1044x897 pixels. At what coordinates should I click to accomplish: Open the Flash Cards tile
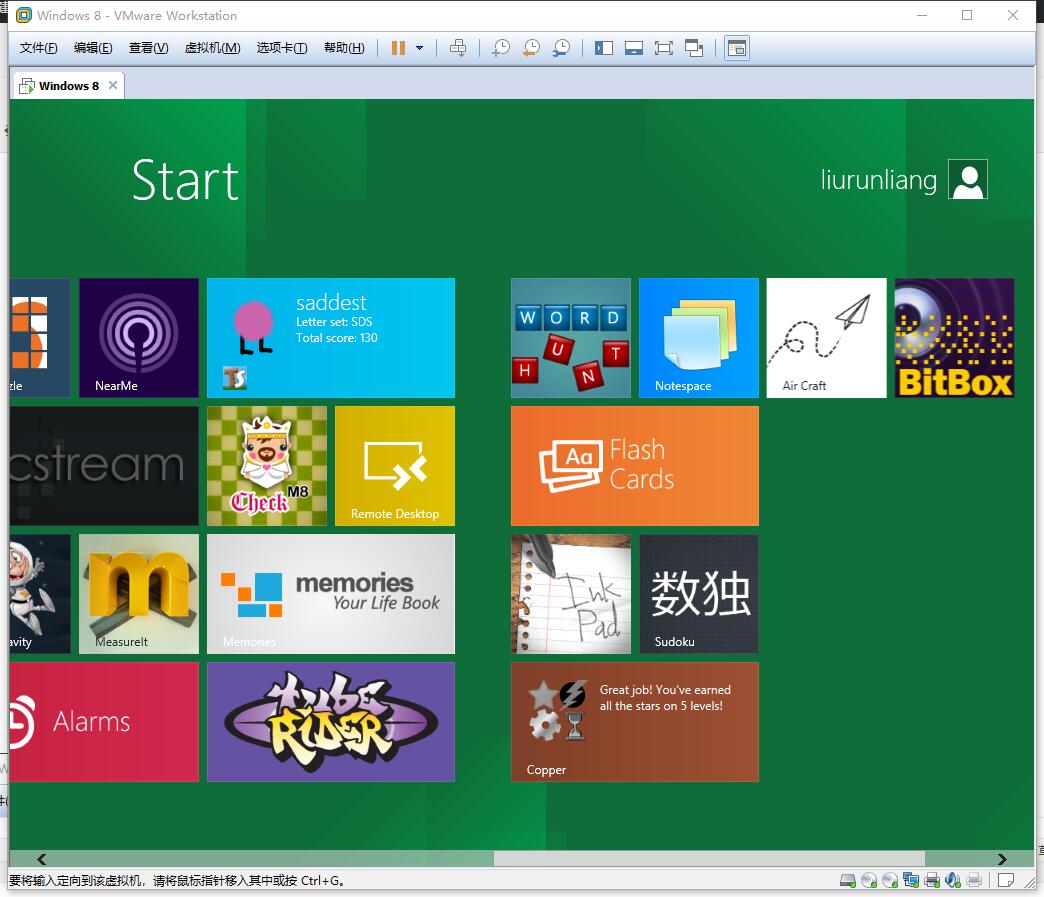635,465
